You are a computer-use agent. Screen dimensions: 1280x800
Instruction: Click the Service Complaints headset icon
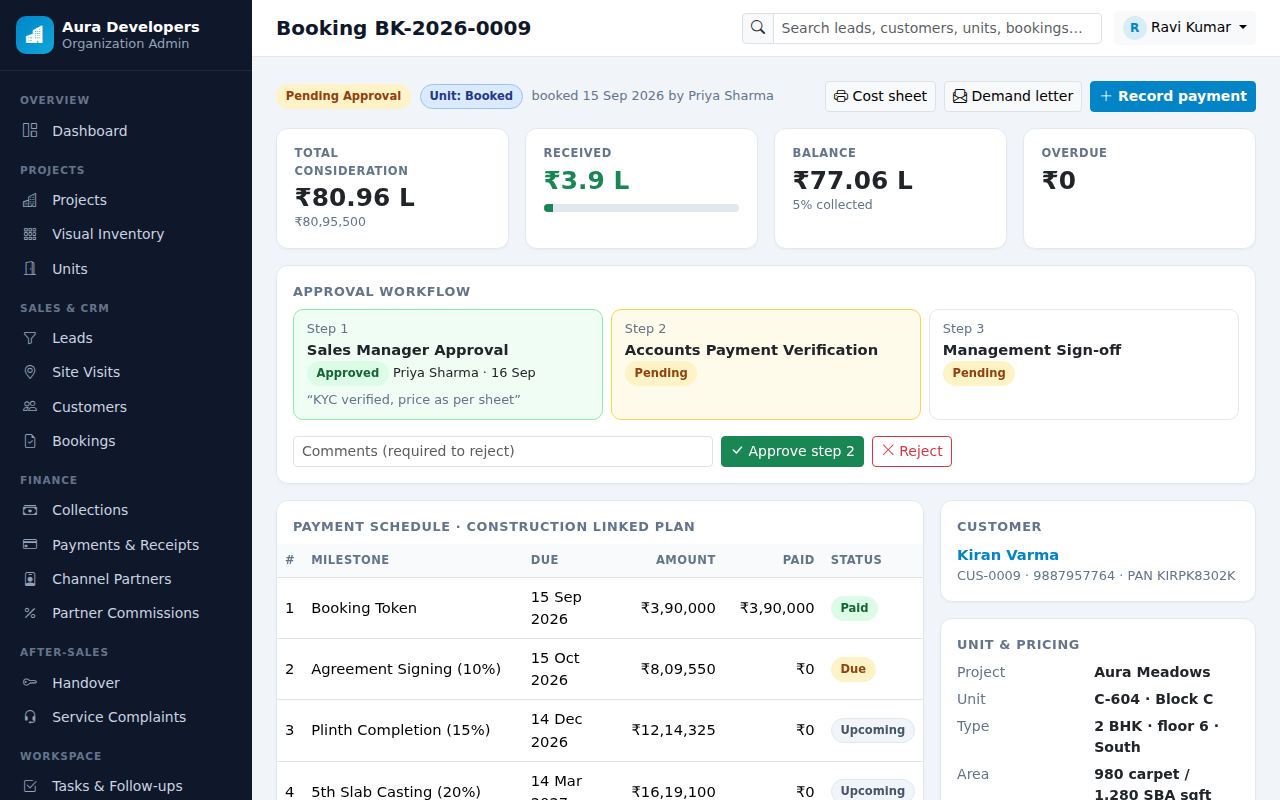tap(30, 717)
